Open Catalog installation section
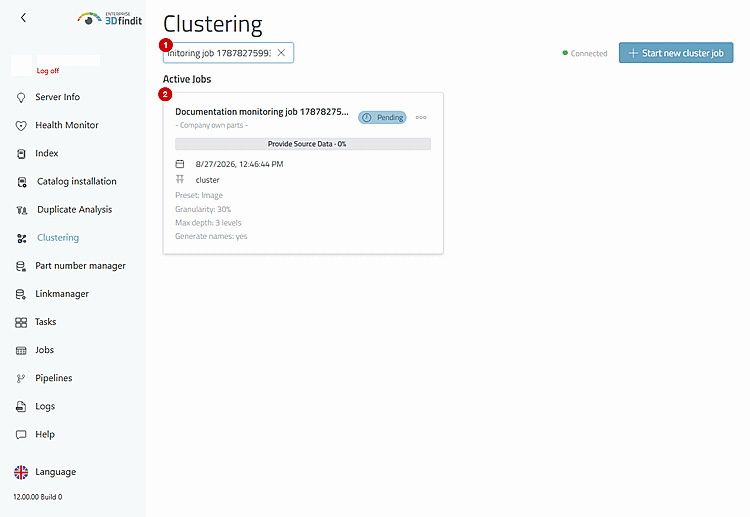Viewport: 750px width, 517px height. (x=77, y=182)
